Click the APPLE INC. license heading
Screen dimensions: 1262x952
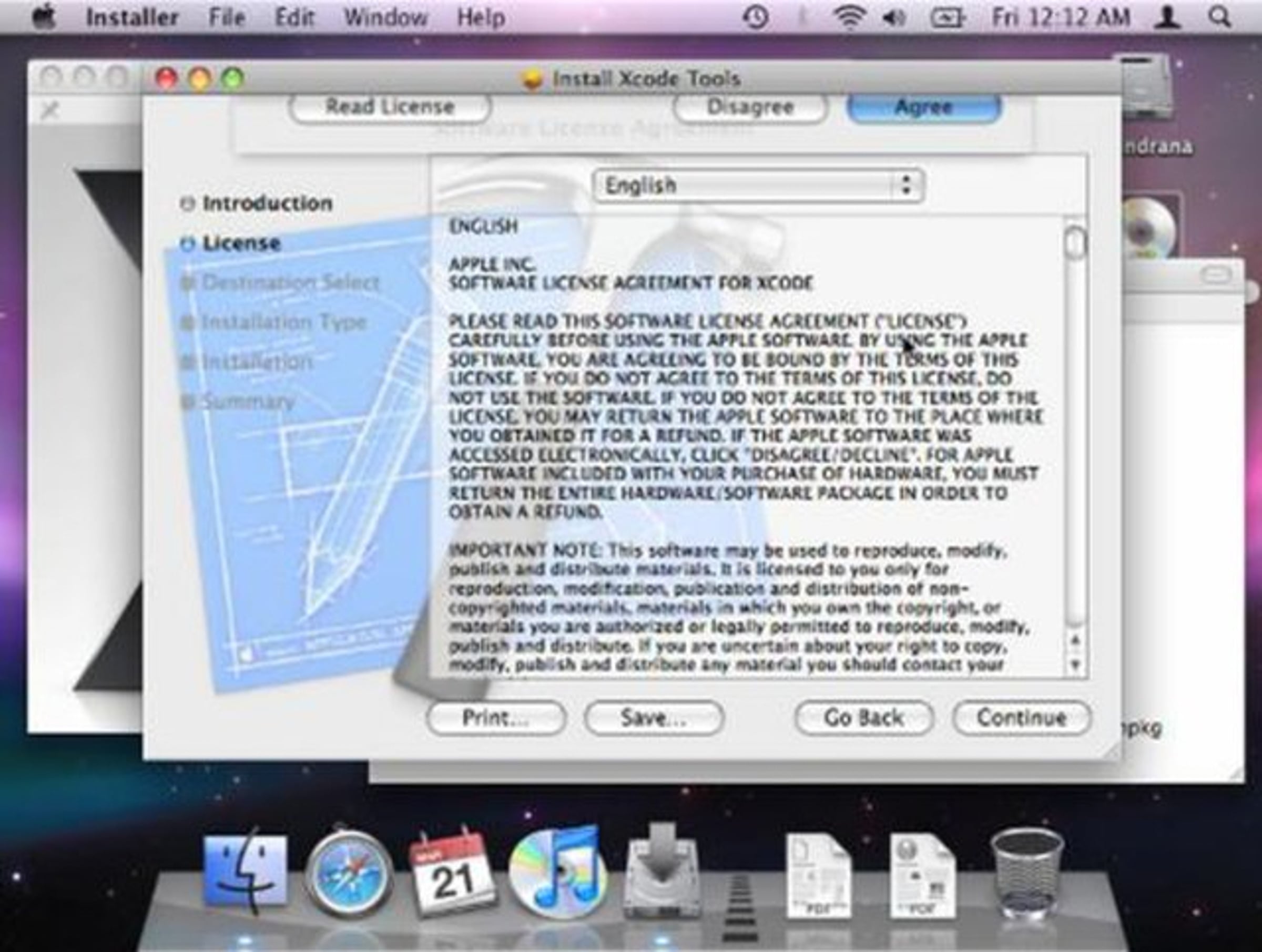(492, 264)
